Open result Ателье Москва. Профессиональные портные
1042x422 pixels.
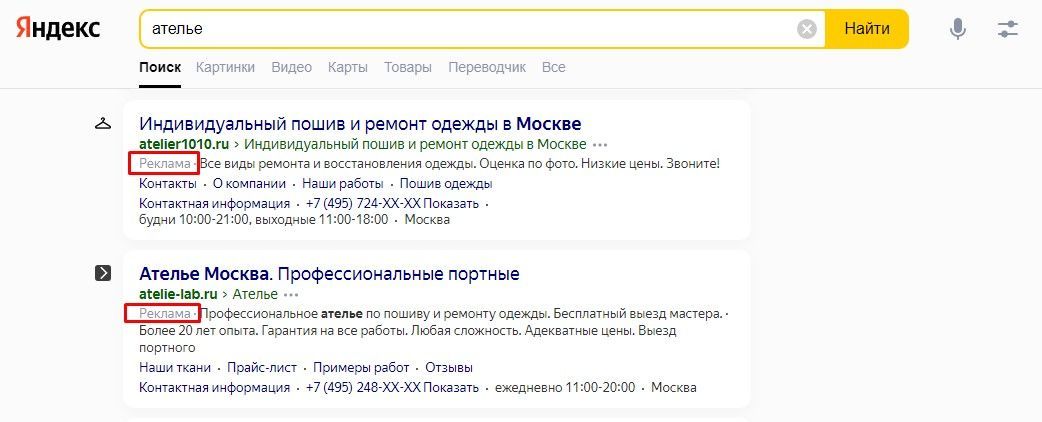pyautogui.click(x=330, y=273)
